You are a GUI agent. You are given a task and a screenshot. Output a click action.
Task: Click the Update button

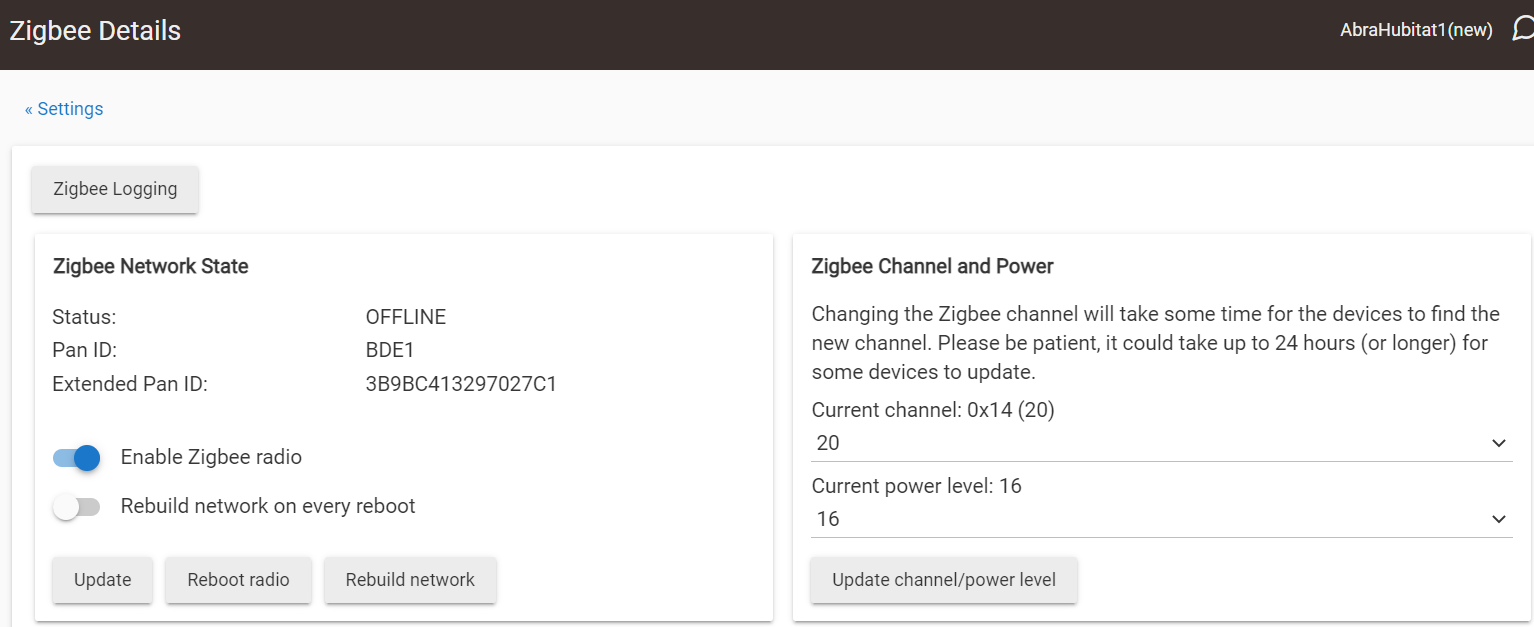pos(102,580)
